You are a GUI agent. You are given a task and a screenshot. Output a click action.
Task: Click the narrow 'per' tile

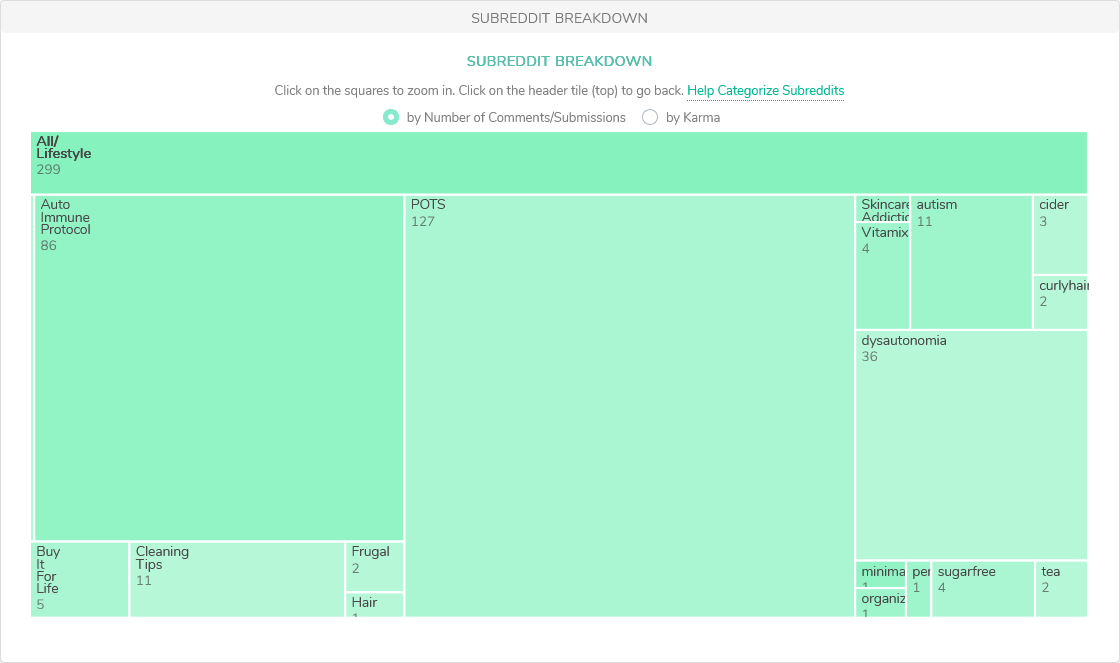919,589
